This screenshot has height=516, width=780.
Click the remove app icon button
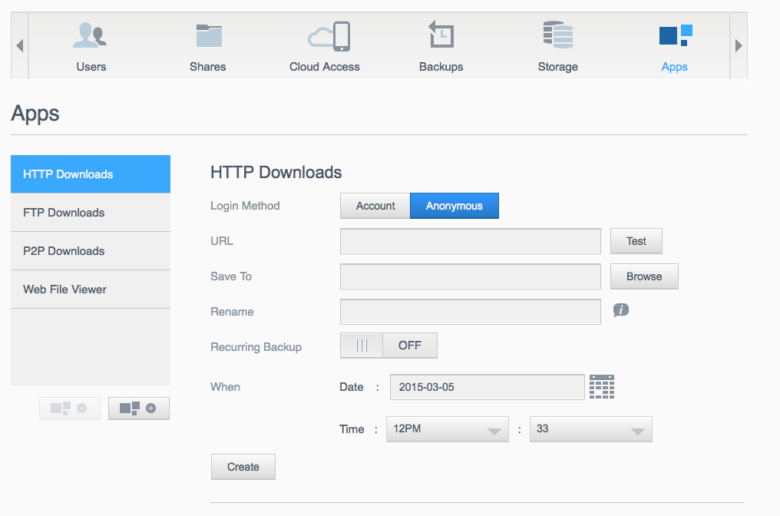[70, 409]
